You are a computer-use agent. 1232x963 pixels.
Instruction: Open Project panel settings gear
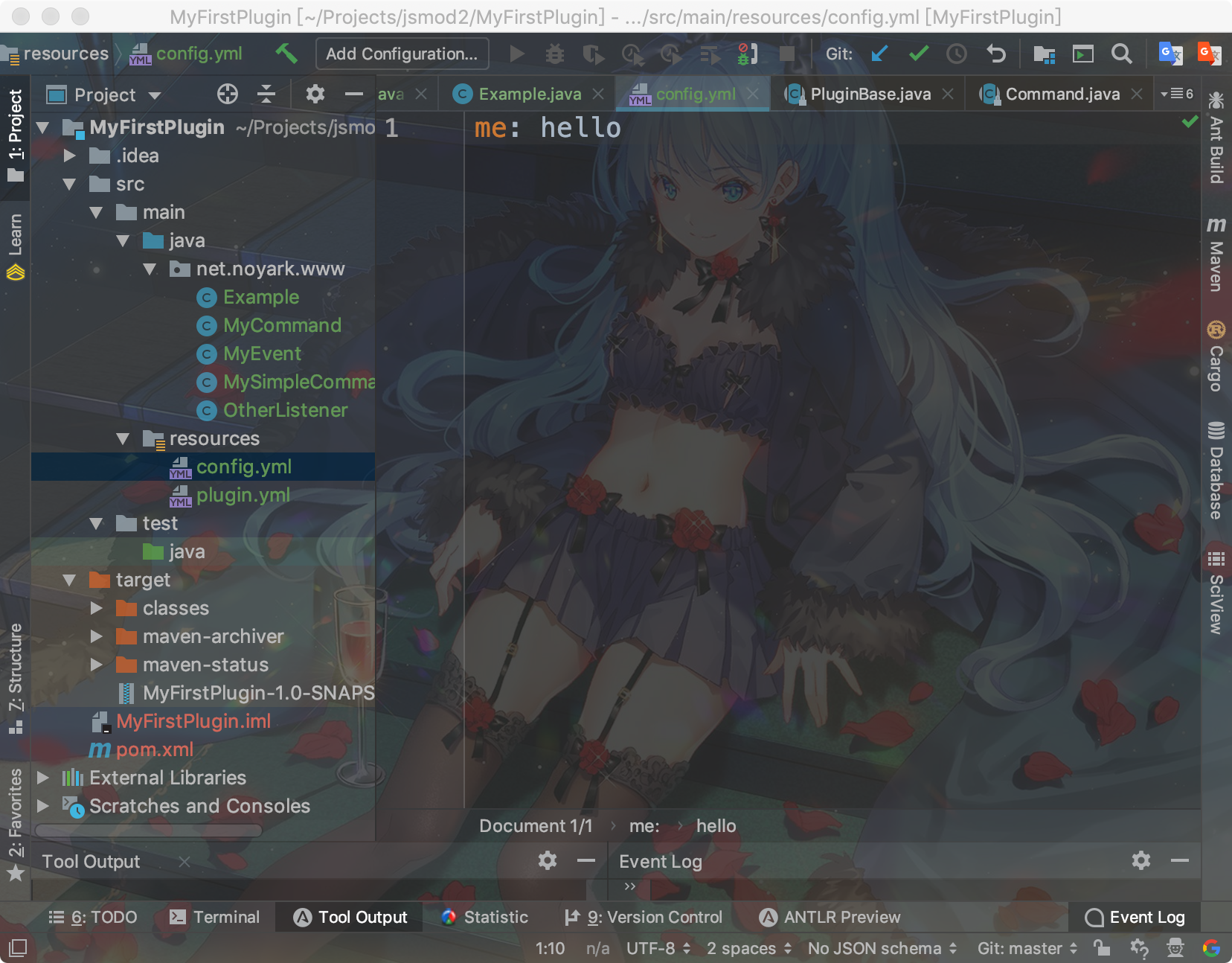tap(315, 94)
